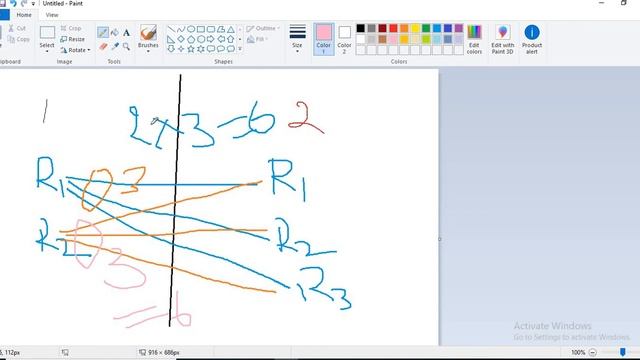
Task: Click the Crop button
Action: coord(71,28)
